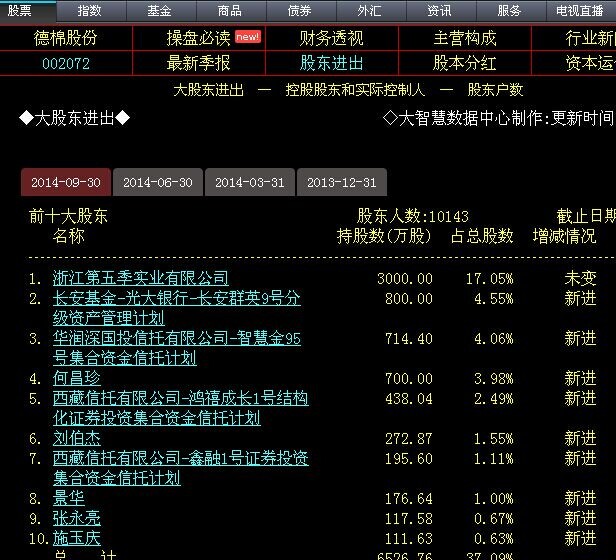Select the 股本分红 section
Screen dimensions: 616x560
464,63
